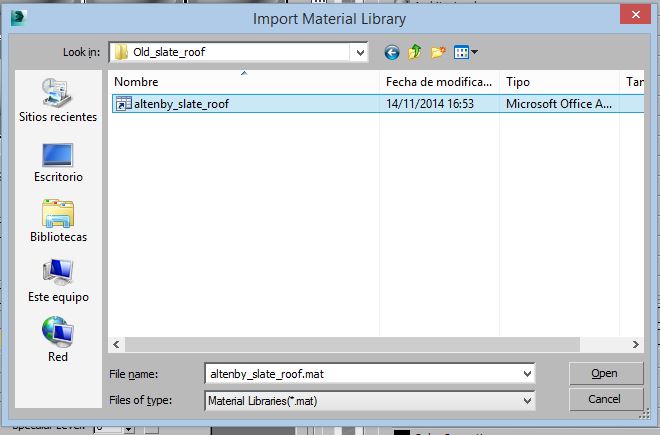Go up one folder level
Screen dimensions: 660x435
(414, 52)
